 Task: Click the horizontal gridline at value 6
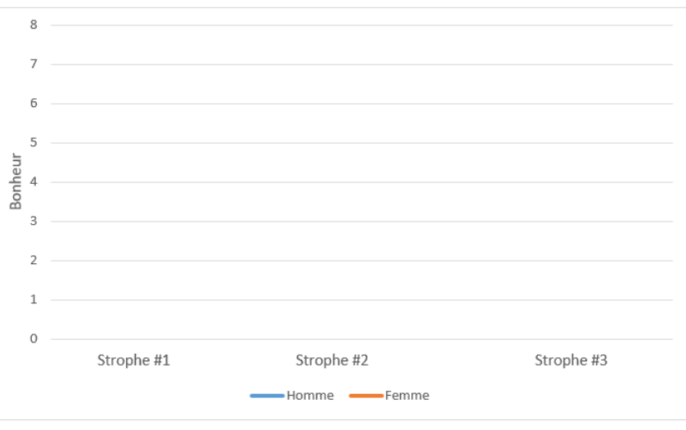pos(360,103)
